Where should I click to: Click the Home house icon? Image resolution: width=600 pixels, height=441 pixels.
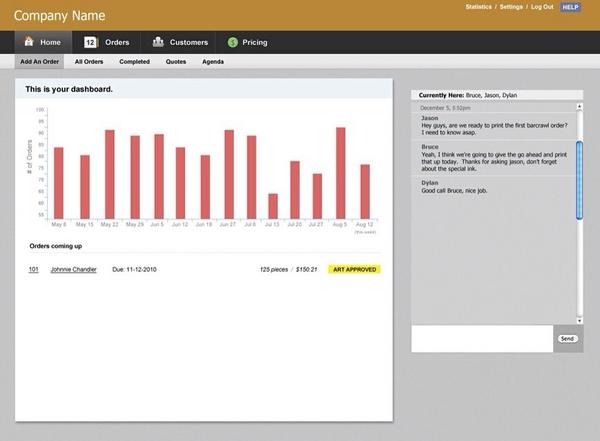click(29, 41)
